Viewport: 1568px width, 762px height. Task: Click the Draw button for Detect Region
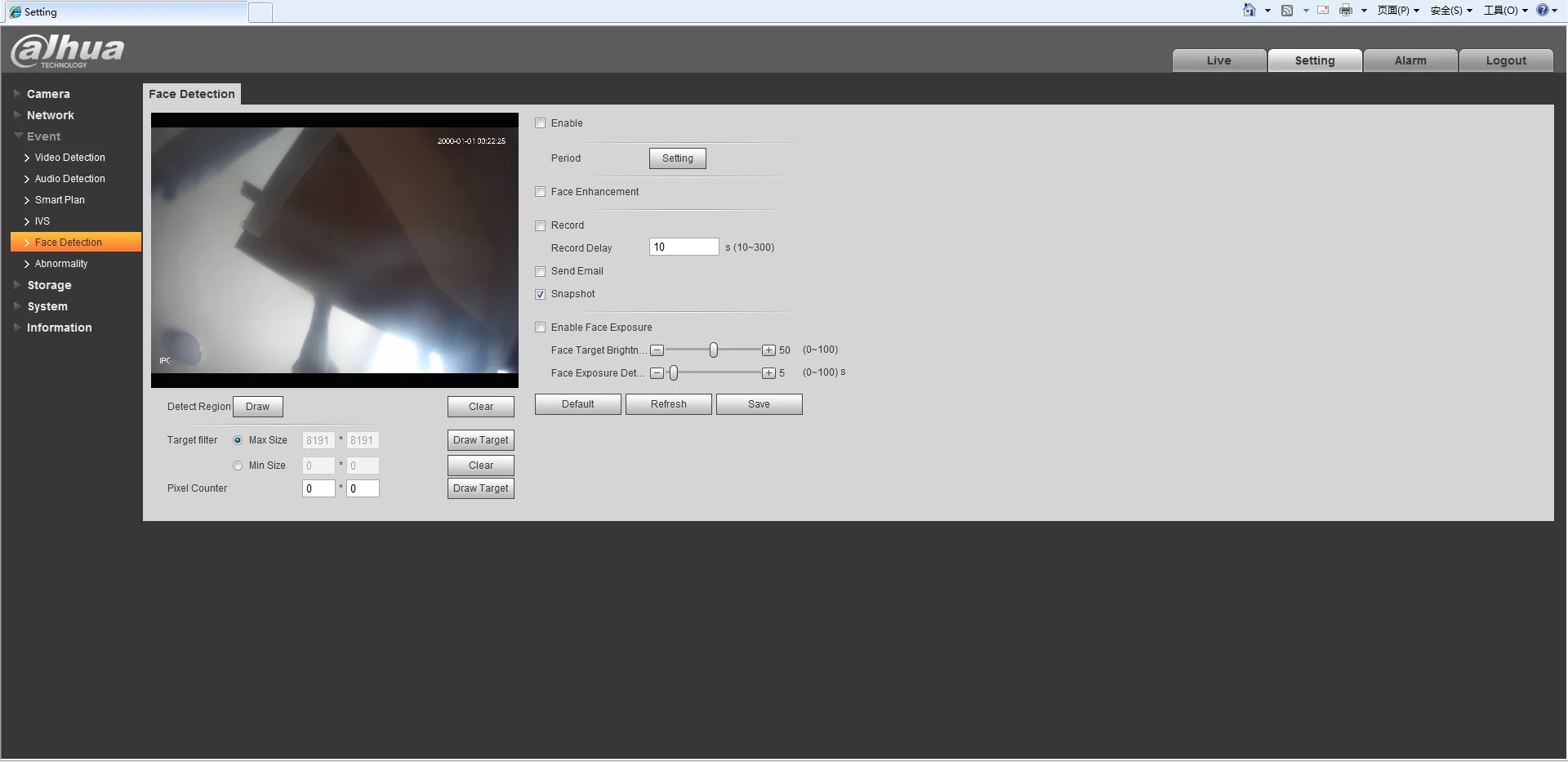click(x=258, y=407)
